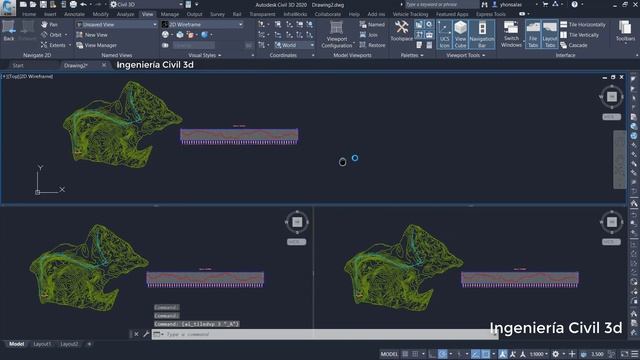Select the Drawing2 file tab
The height and width of the screenshot is (360, 640).
point(76,65)
